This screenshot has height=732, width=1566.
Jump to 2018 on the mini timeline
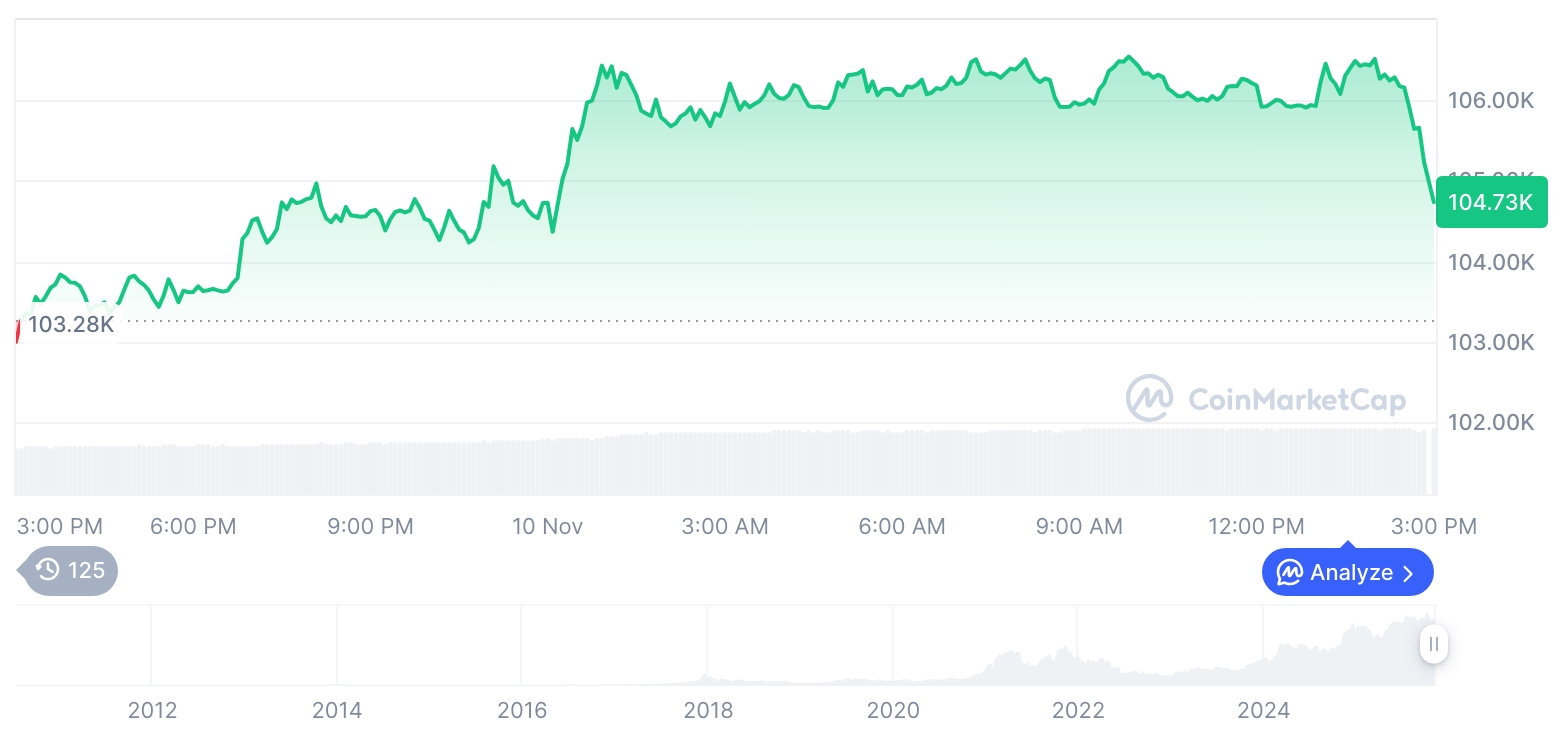point(708,711)
